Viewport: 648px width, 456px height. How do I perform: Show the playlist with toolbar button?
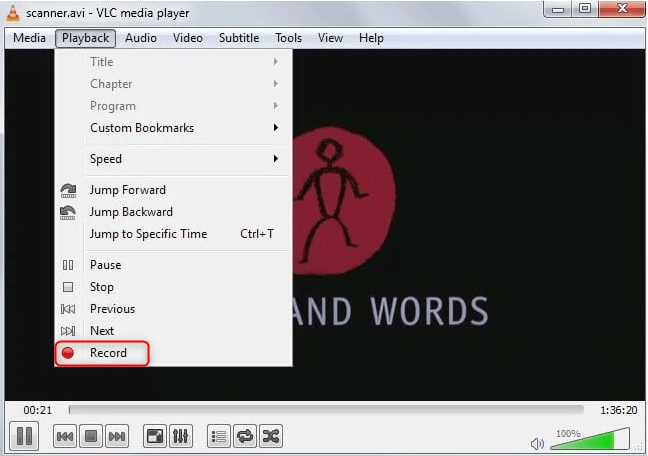coord(219,436)
